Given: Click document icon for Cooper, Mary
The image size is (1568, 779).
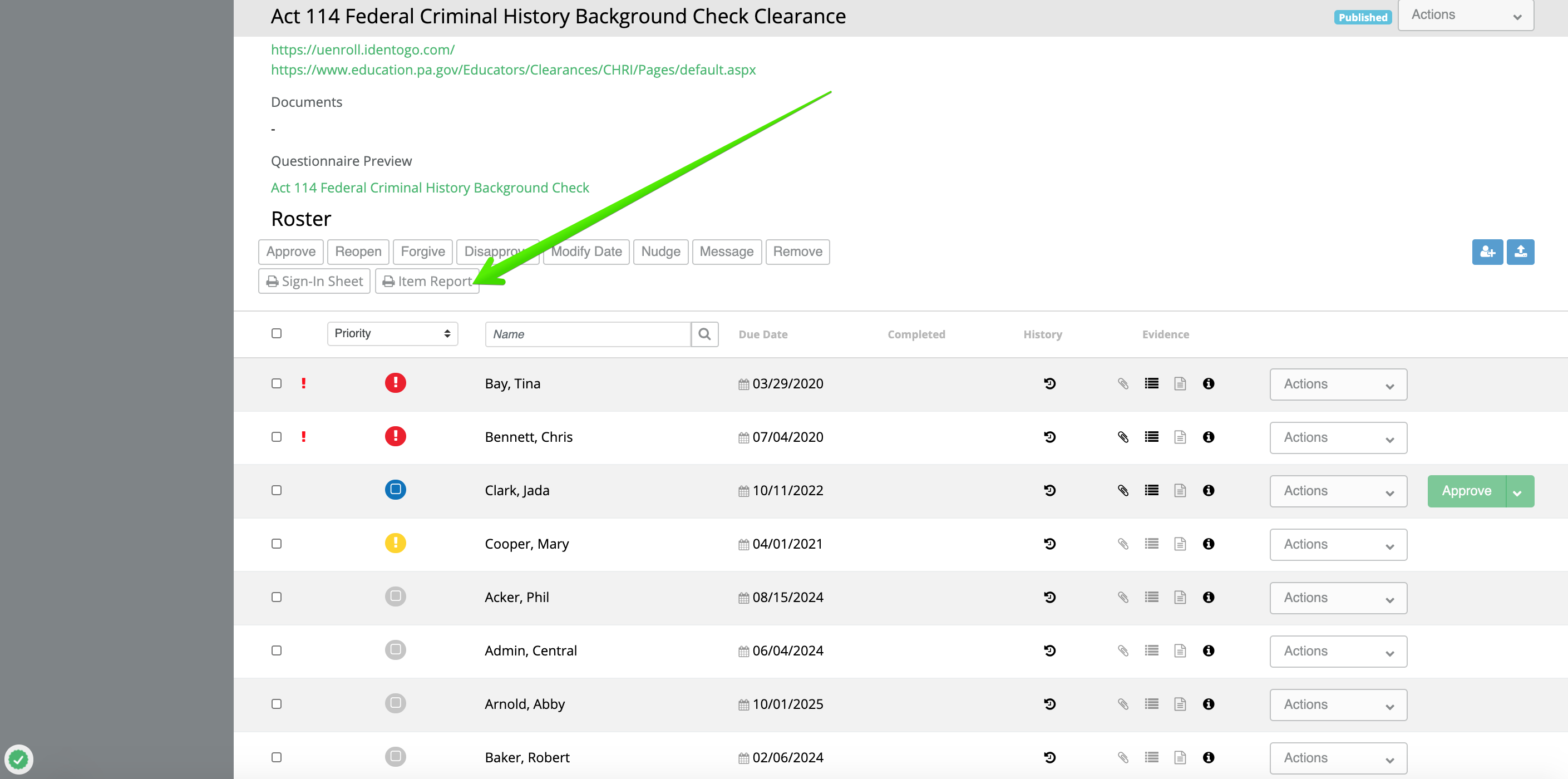Looking at the screenshot, I should click(1180, 544).
